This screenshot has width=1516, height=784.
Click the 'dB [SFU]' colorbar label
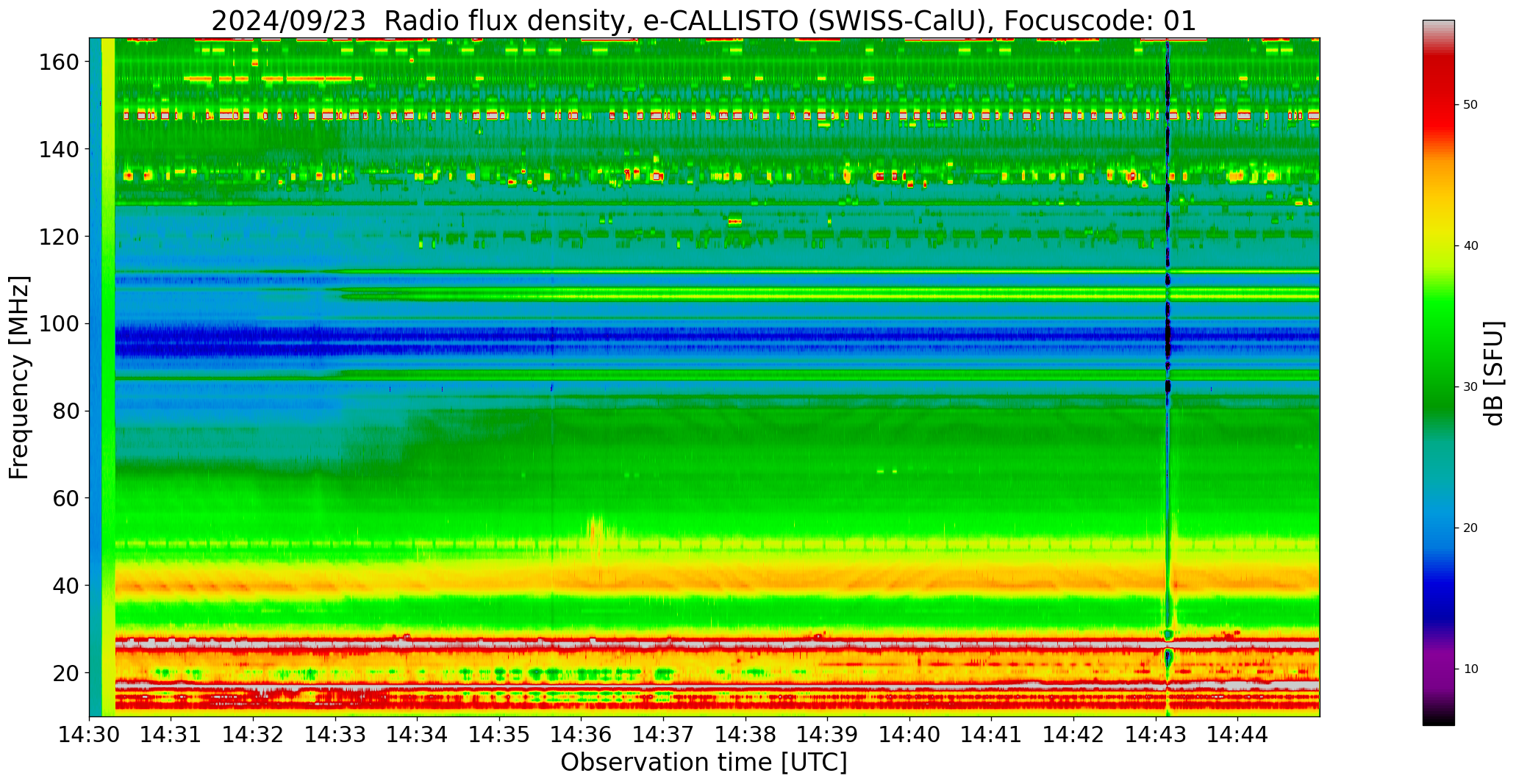click(1495, 373)
